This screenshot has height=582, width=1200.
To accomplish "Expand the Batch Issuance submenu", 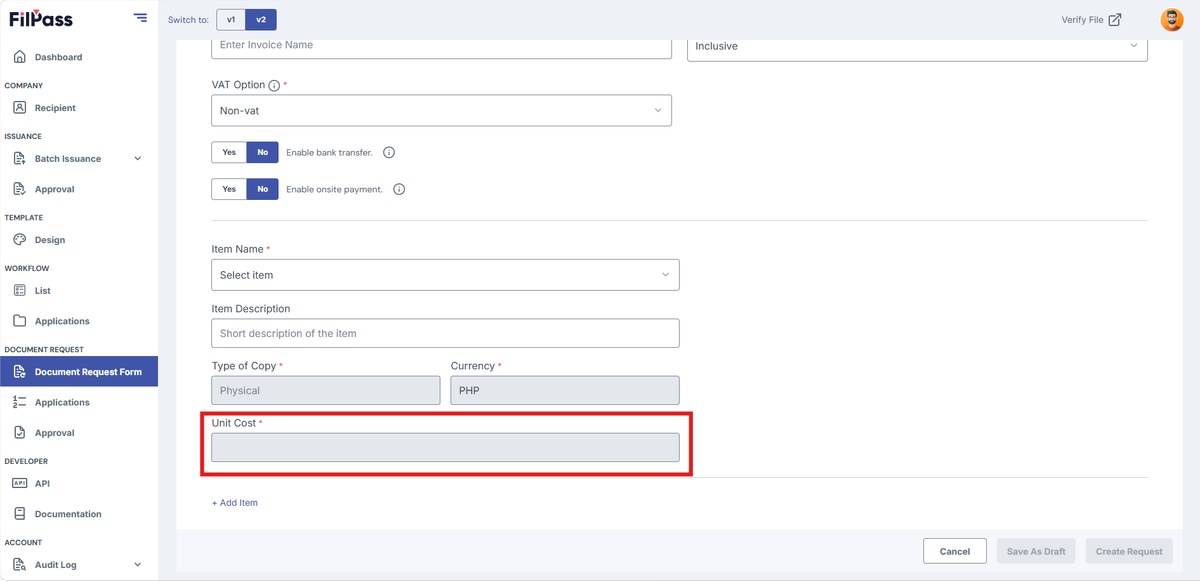I will click(137, 158).
